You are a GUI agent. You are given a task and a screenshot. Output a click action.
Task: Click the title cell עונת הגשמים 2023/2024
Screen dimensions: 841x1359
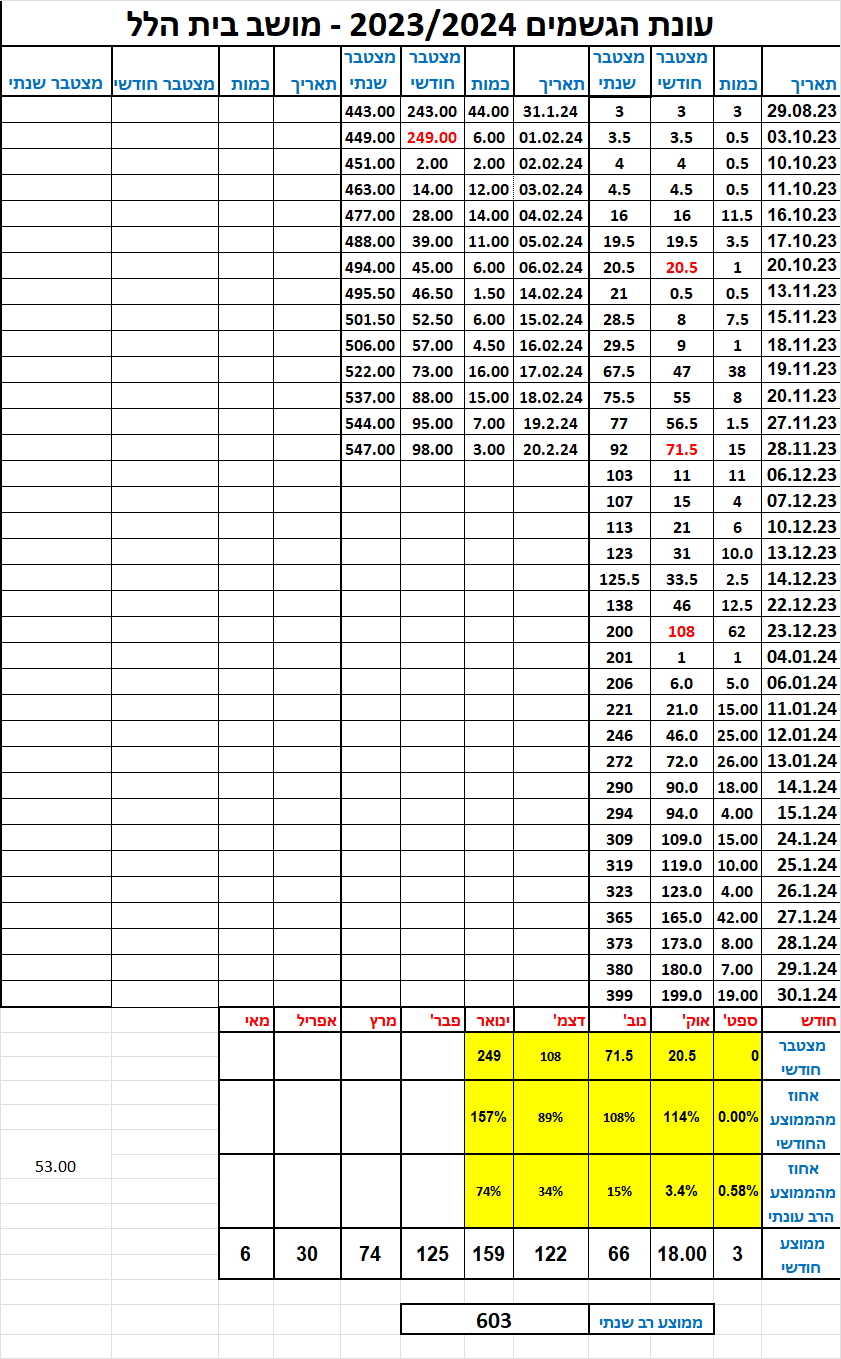420,22
